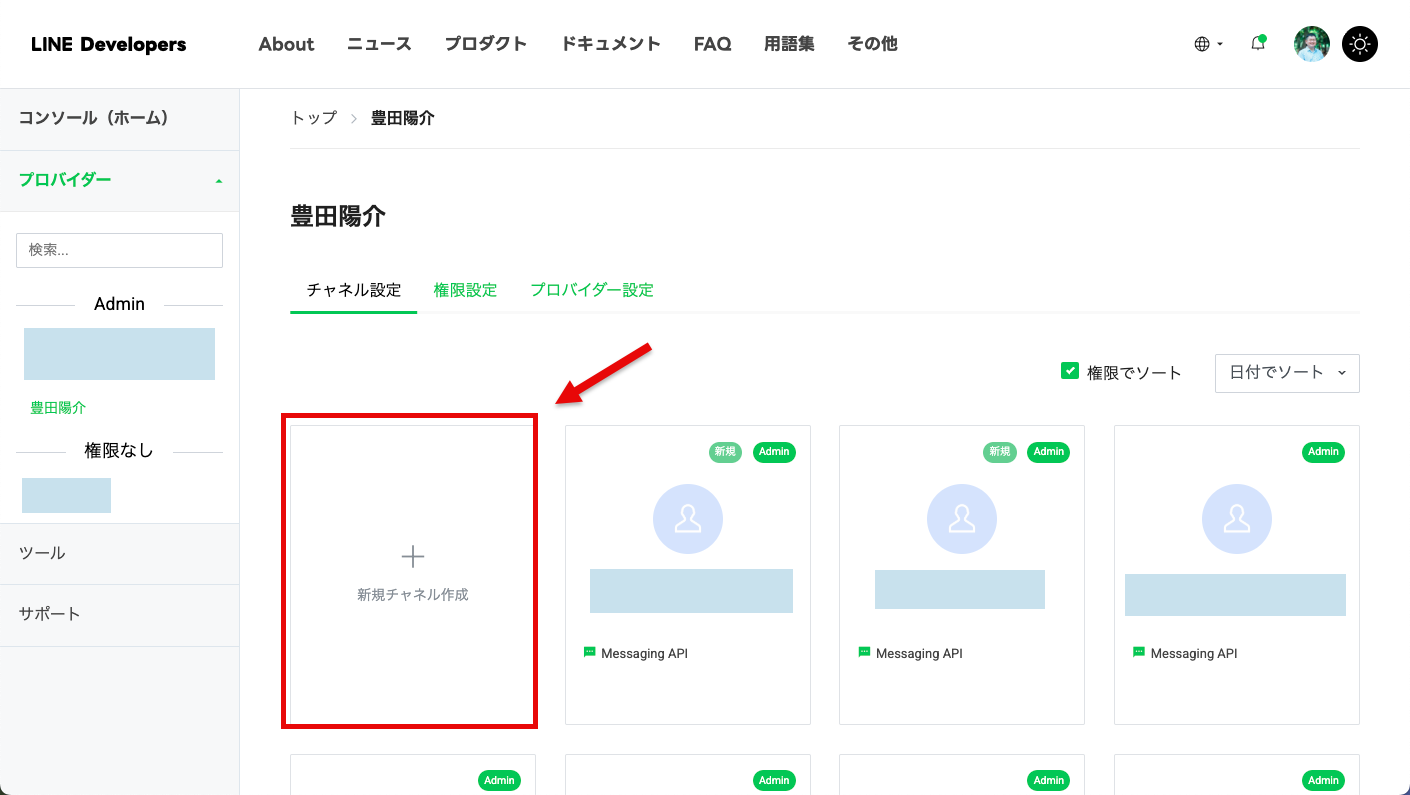
Task: Open the ドキュメント menu item
Action: (x=610, y=44)
